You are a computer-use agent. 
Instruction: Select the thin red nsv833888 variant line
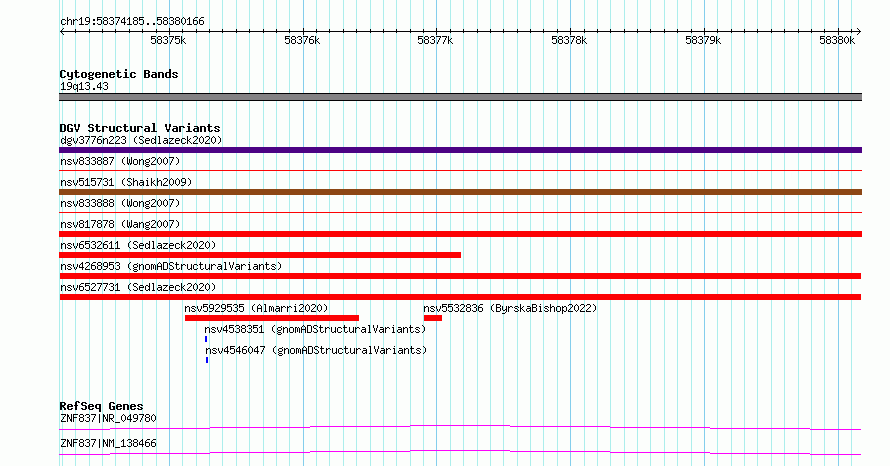pos(460,212)
